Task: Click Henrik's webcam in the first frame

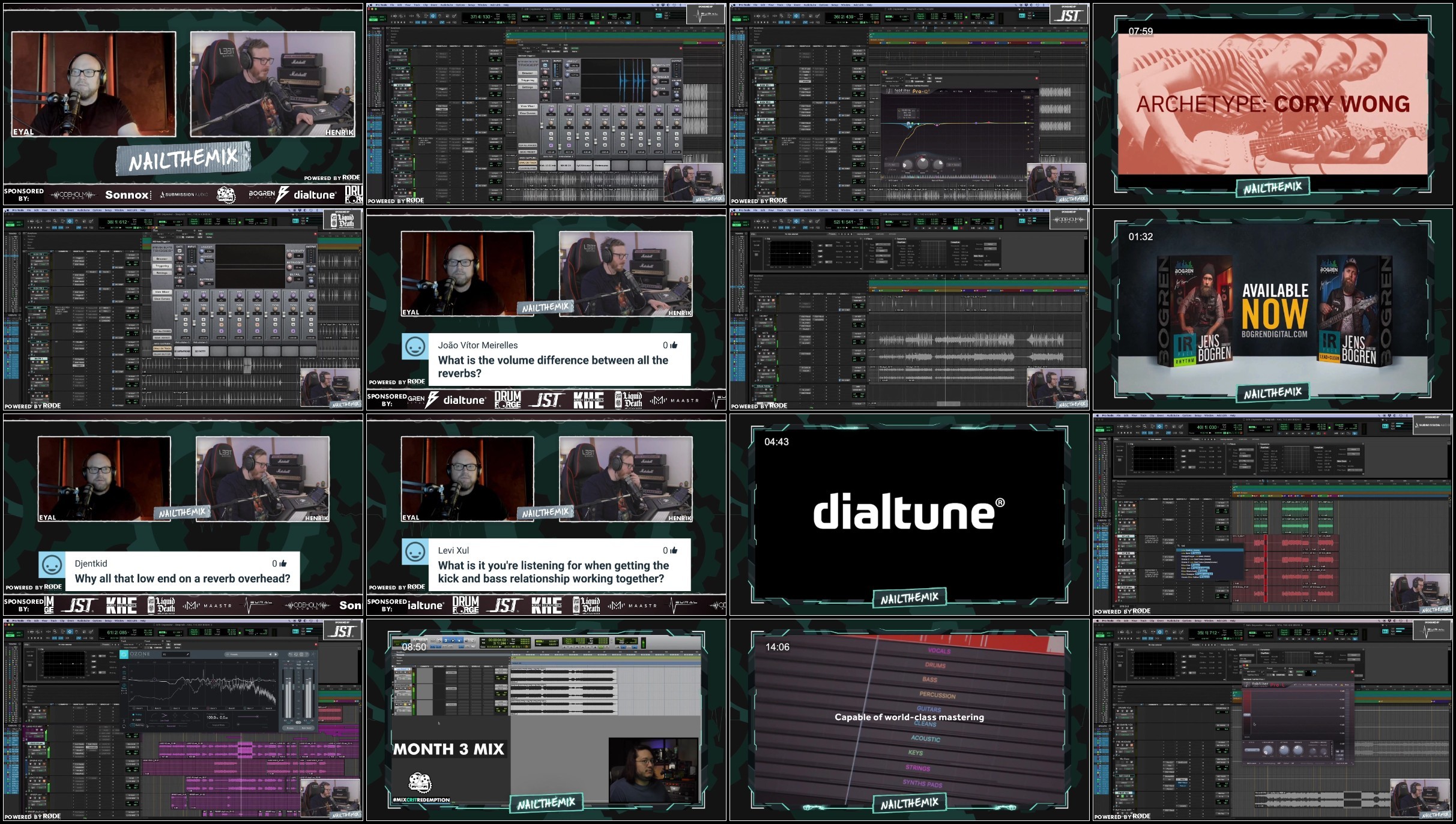Action: point(273,84)
